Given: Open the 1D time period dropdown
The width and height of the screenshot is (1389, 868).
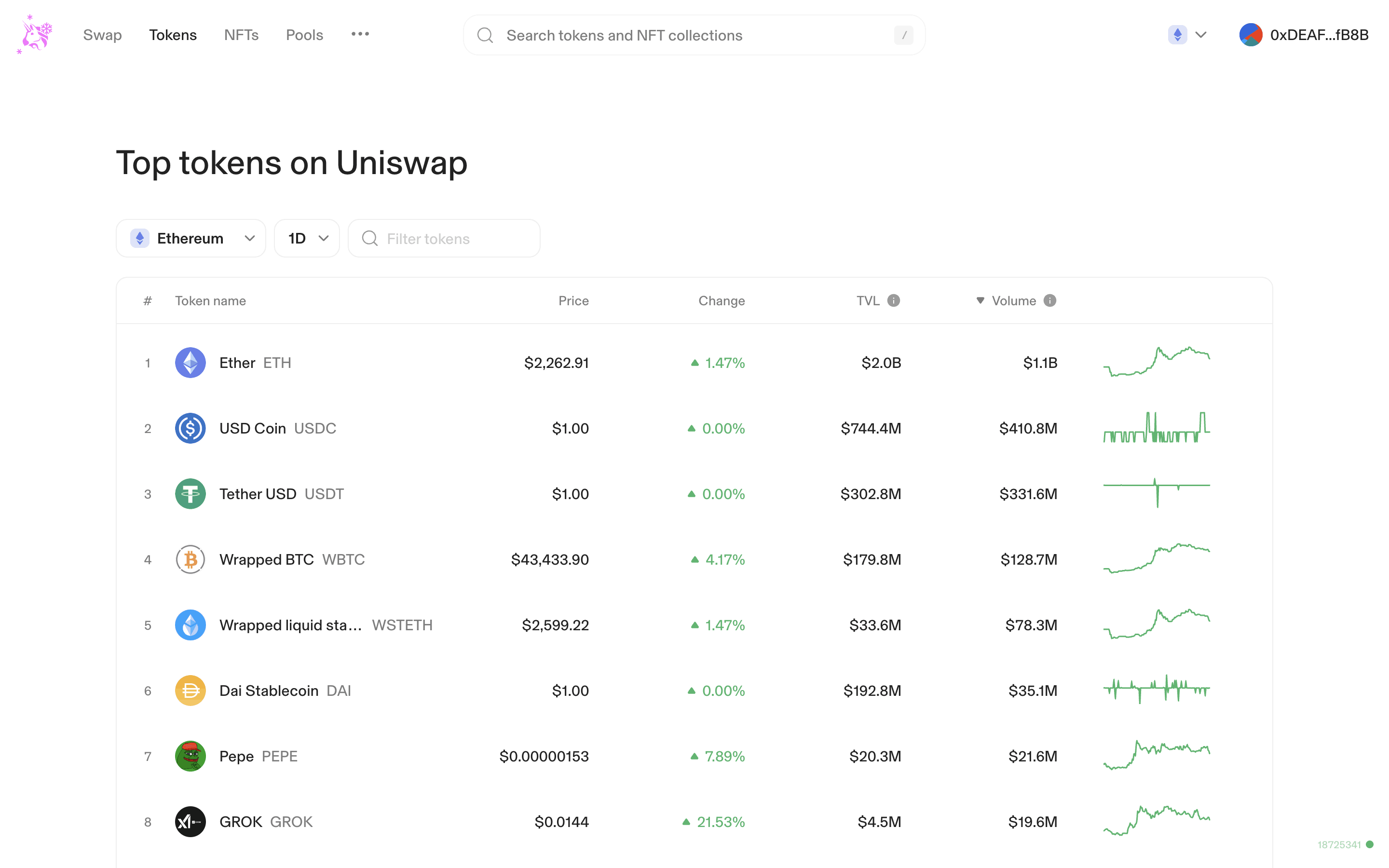Looking at the screenshot, I should point(307,238).
